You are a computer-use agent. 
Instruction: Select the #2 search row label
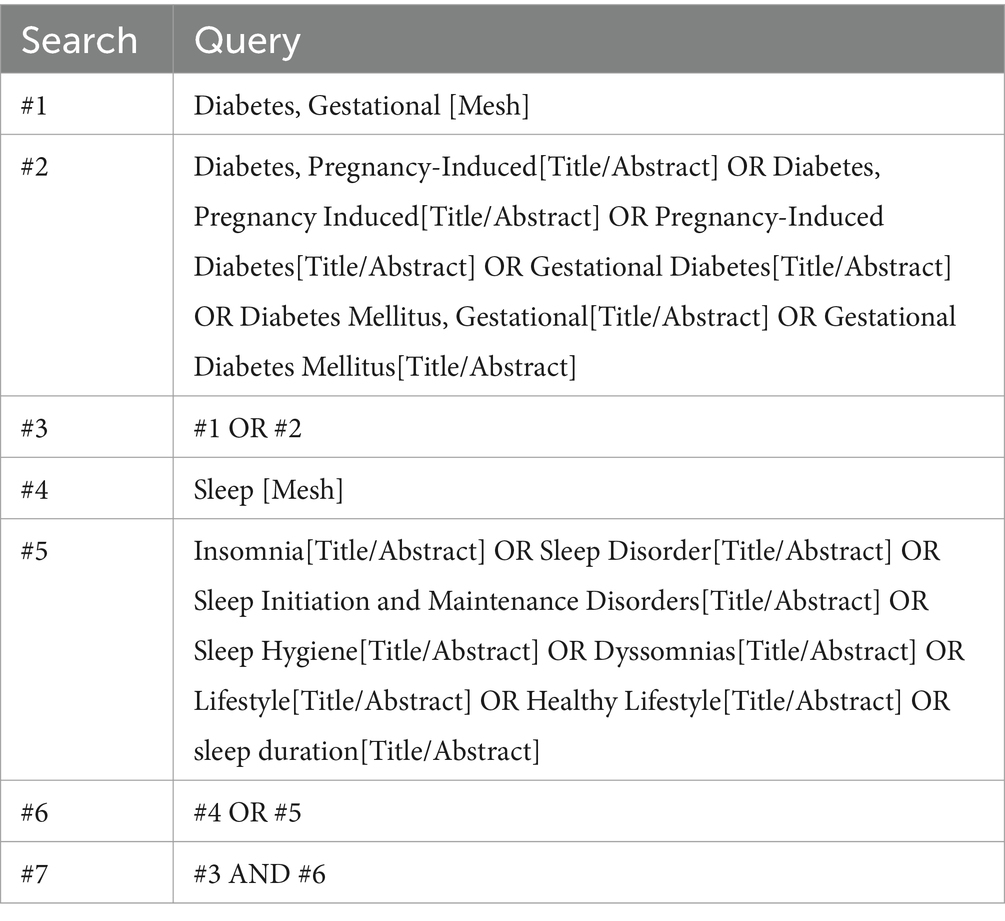(x=35, y=167)
